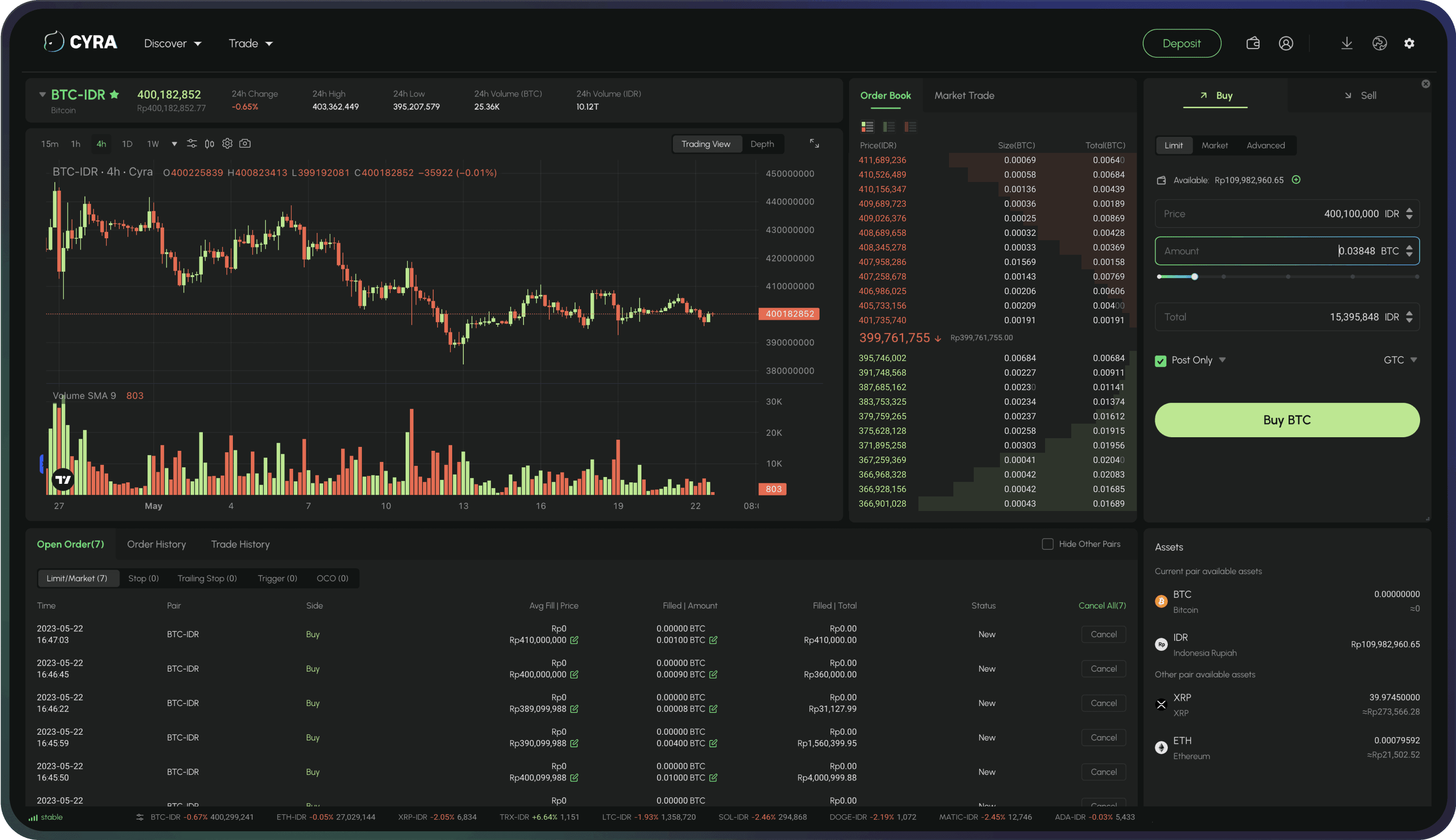Toggle the Post Only checkbox
The height and width of the screenshot is (840, 1456).
[1161, 361]
